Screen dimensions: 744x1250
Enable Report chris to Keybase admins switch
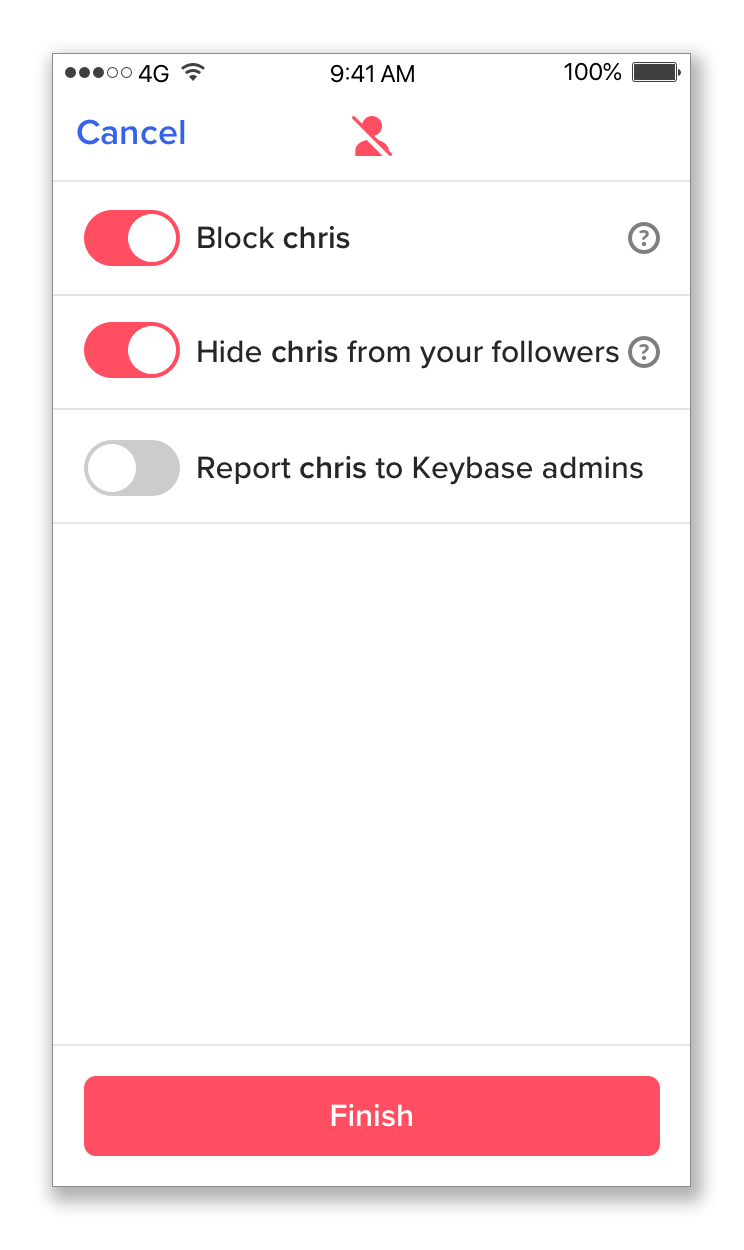click(x=132, y=467)
